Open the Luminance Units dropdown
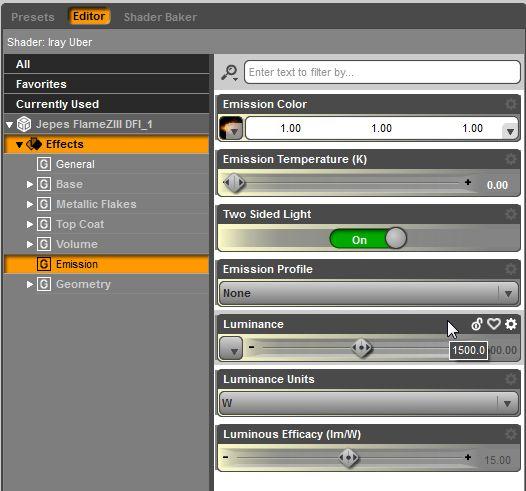 (x=369, y=403)
